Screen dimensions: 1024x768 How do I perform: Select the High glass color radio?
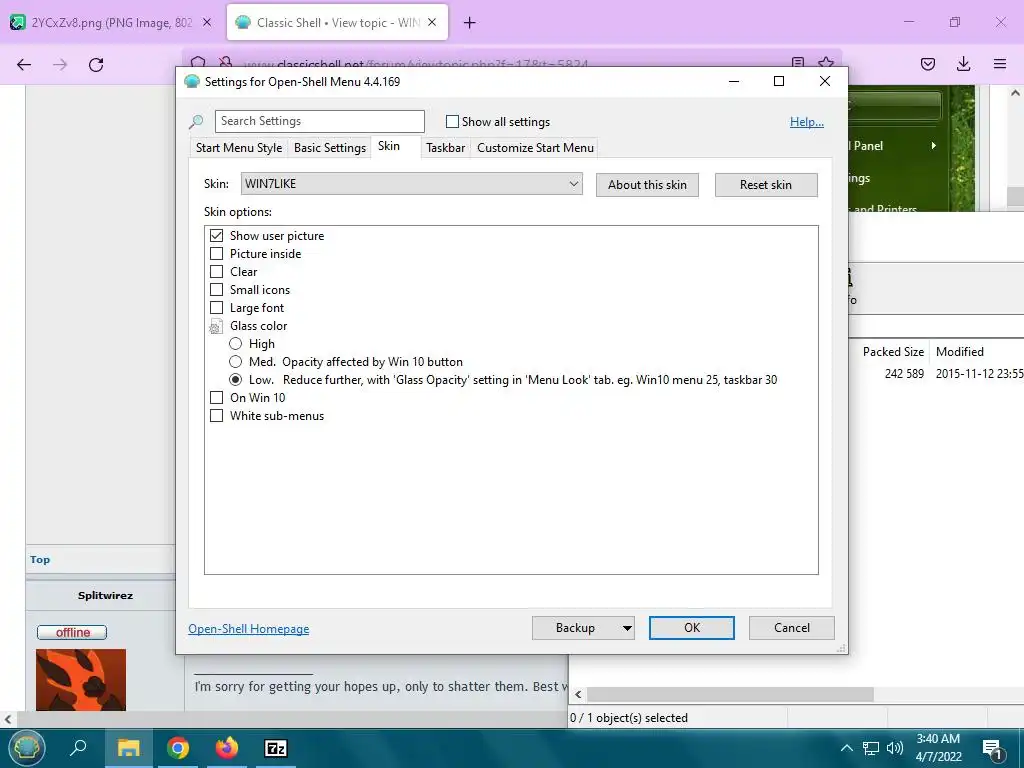point(235,344)
